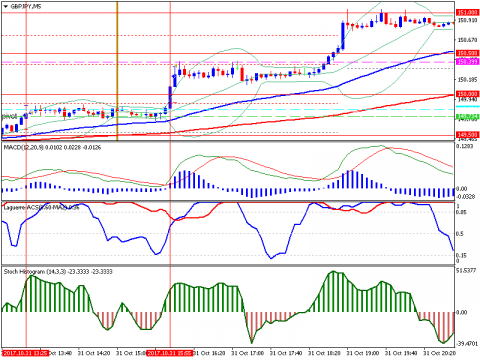
Task: Click the 0.15 Laguerre scale value
Action: 461,255
